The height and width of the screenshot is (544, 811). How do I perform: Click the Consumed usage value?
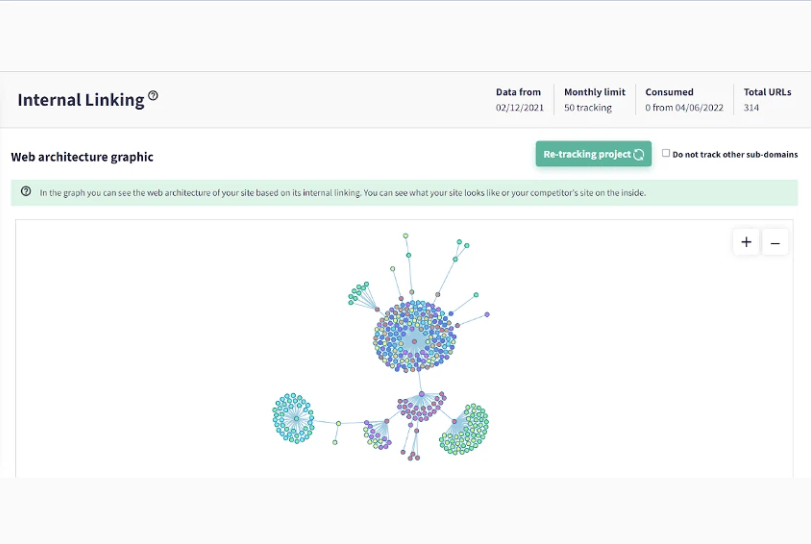click(683, 108)
